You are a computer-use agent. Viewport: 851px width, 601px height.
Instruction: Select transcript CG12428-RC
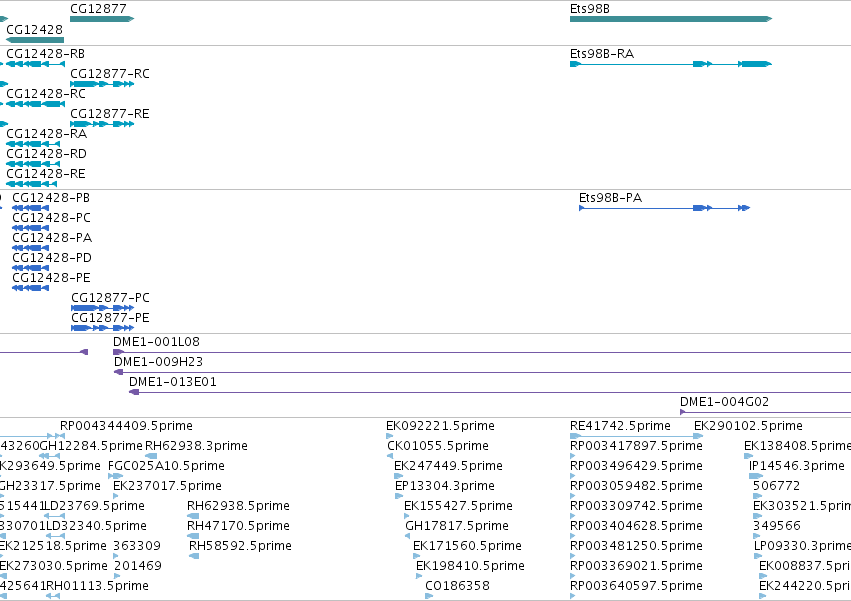coord(46,94)
